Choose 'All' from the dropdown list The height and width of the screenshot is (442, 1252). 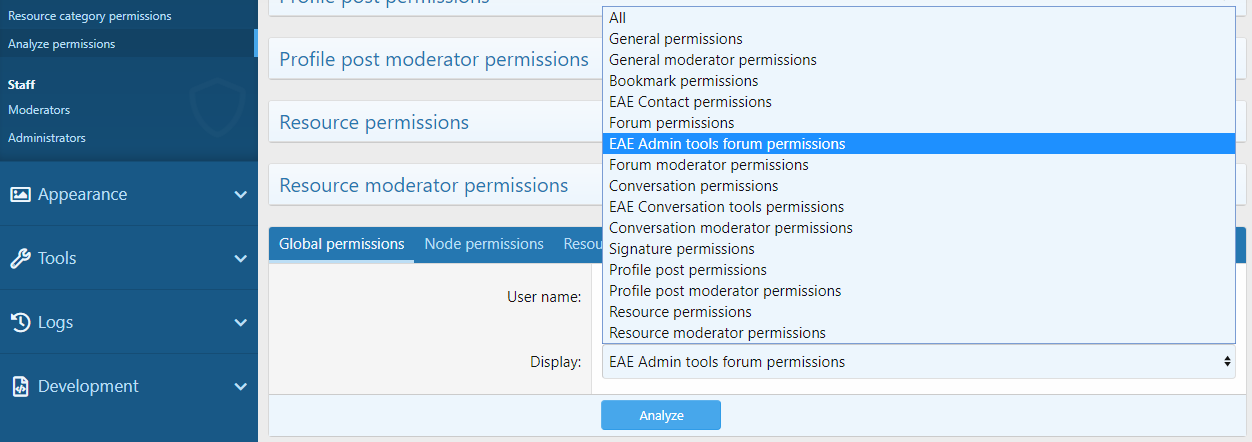tap(618, 18)
